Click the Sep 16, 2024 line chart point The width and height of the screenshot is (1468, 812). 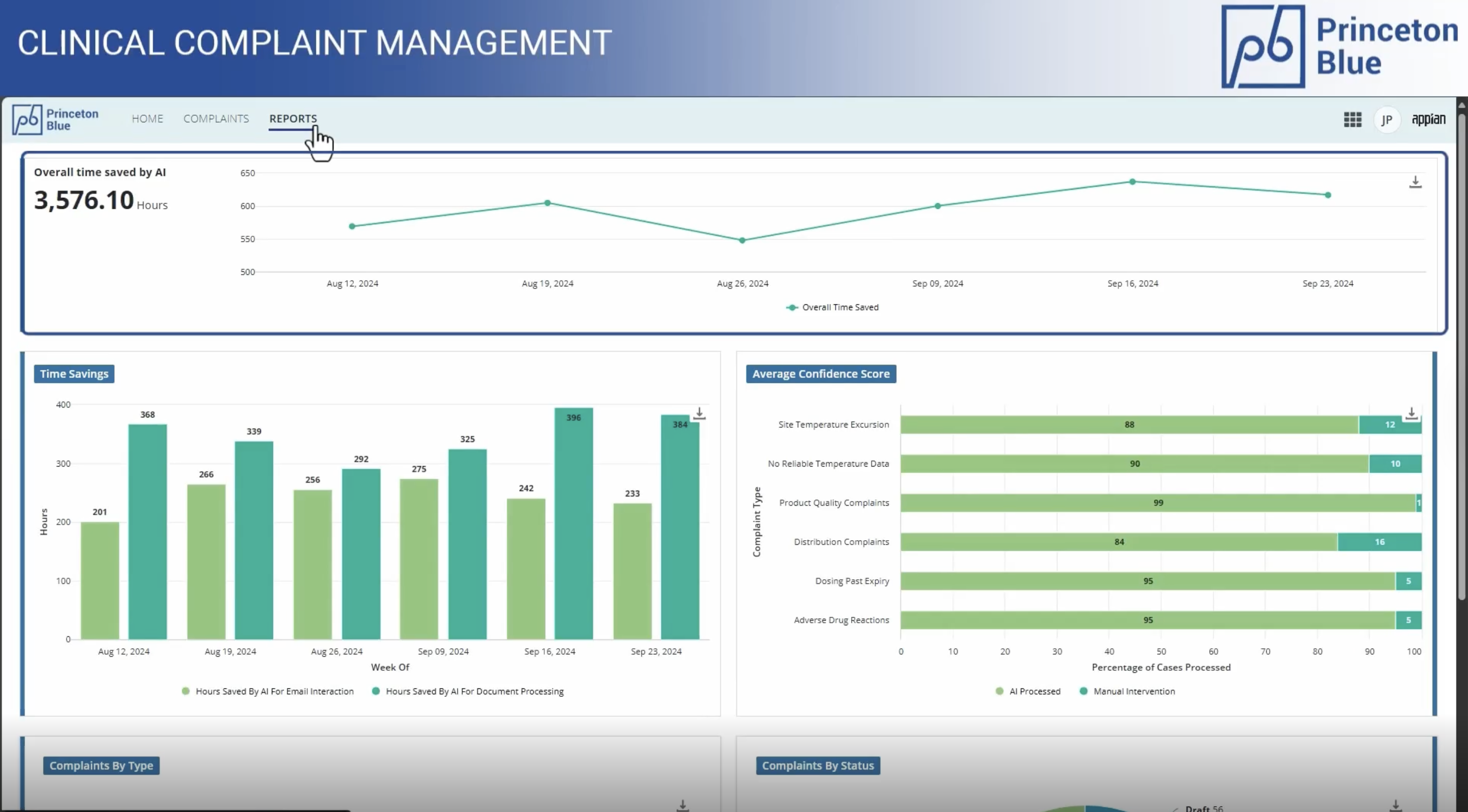(1133, 182)
